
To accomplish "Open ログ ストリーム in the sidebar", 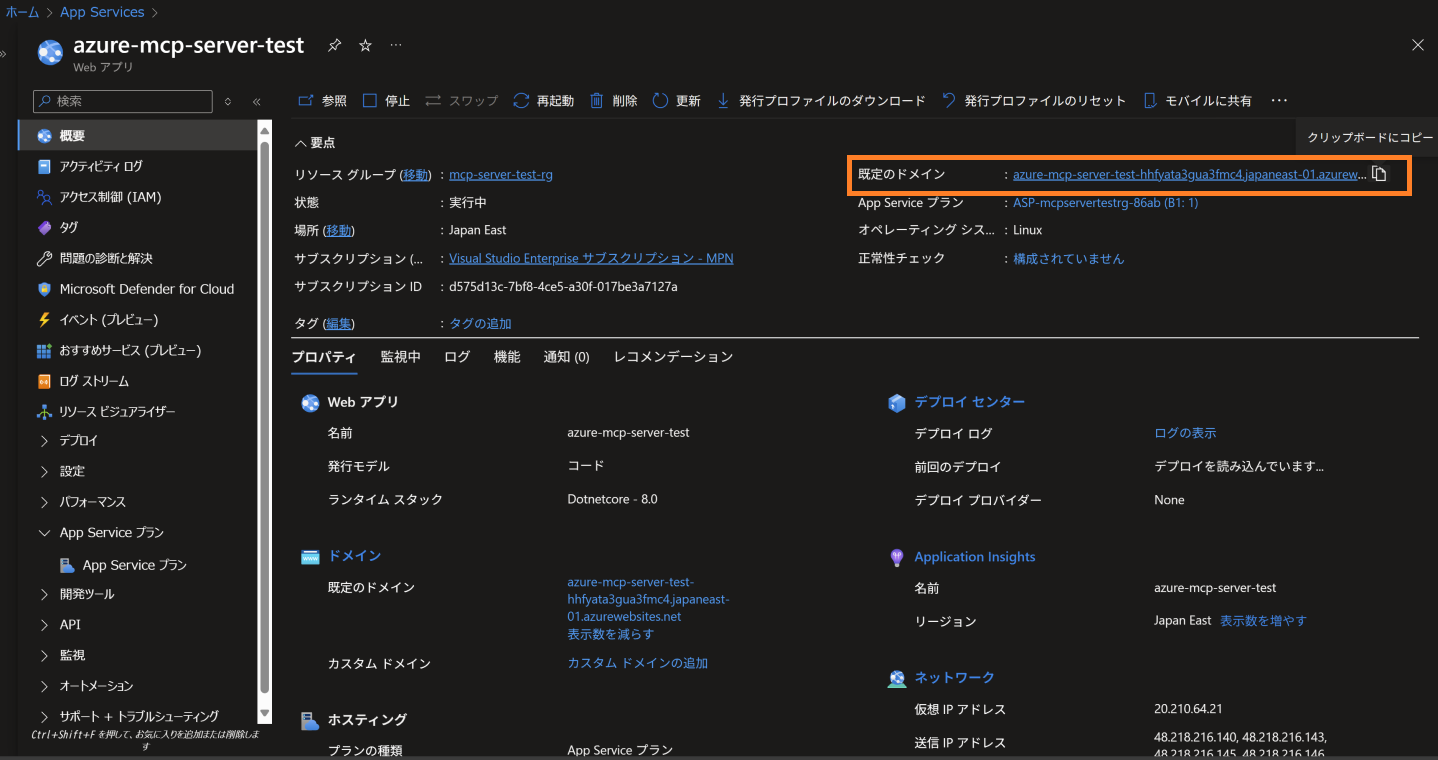I will 137,381.
